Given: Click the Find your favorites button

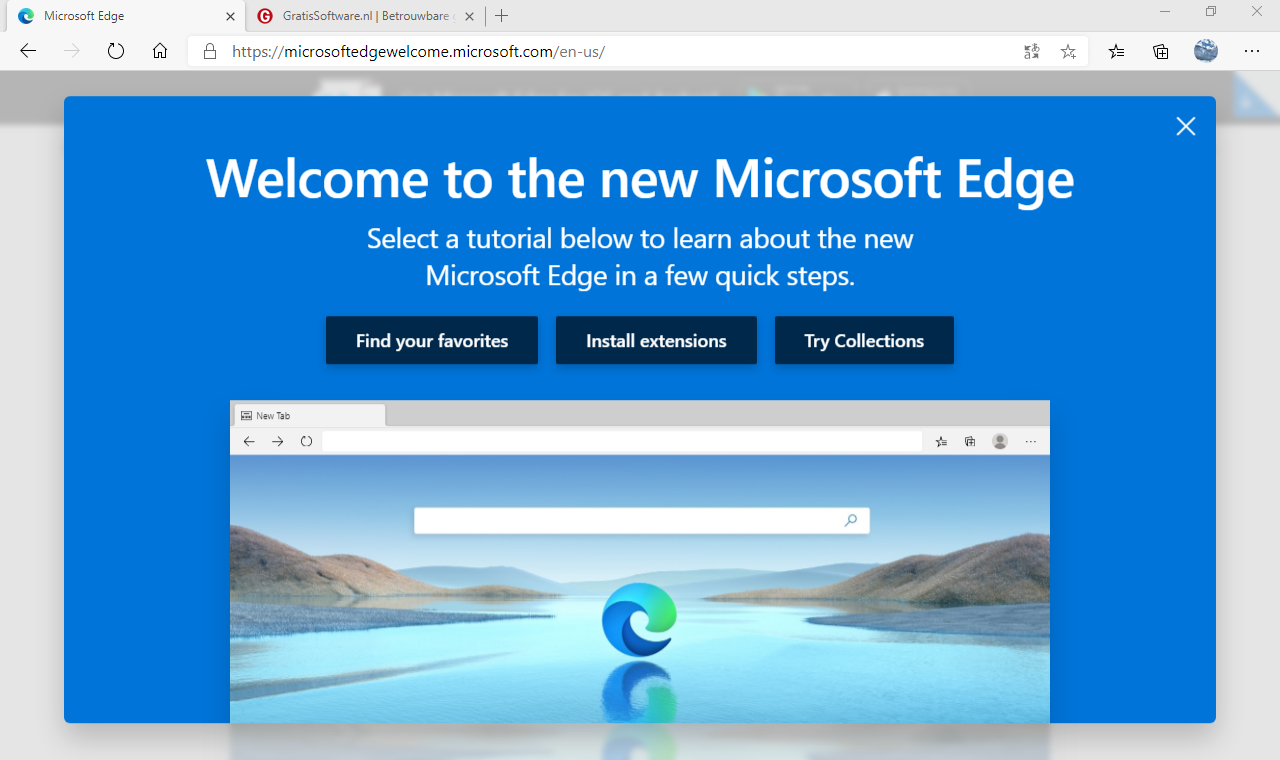Looking at the screenshot, I should coord(432,341).
